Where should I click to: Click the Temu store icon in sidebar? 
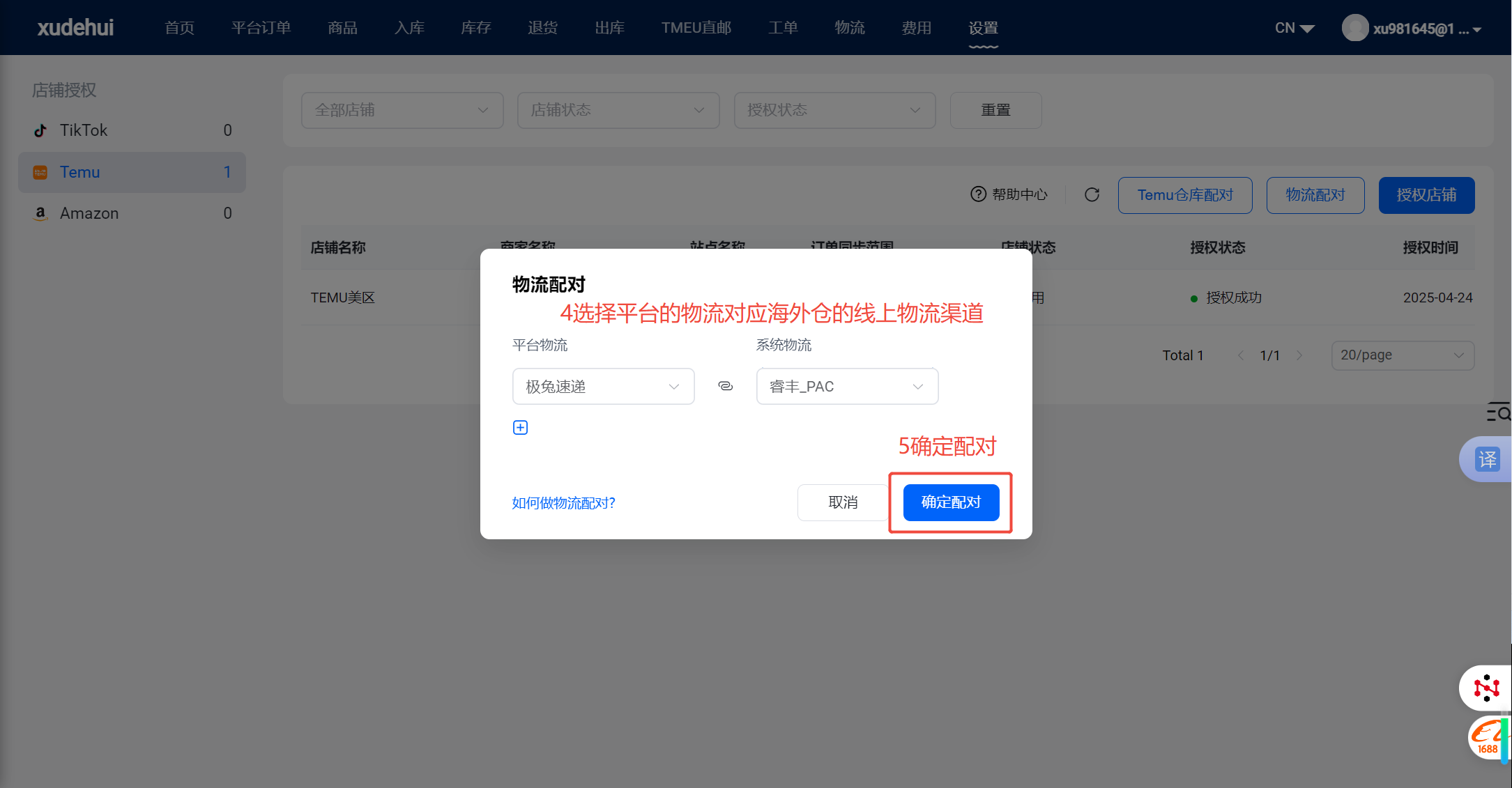click(x=40, y=172)
